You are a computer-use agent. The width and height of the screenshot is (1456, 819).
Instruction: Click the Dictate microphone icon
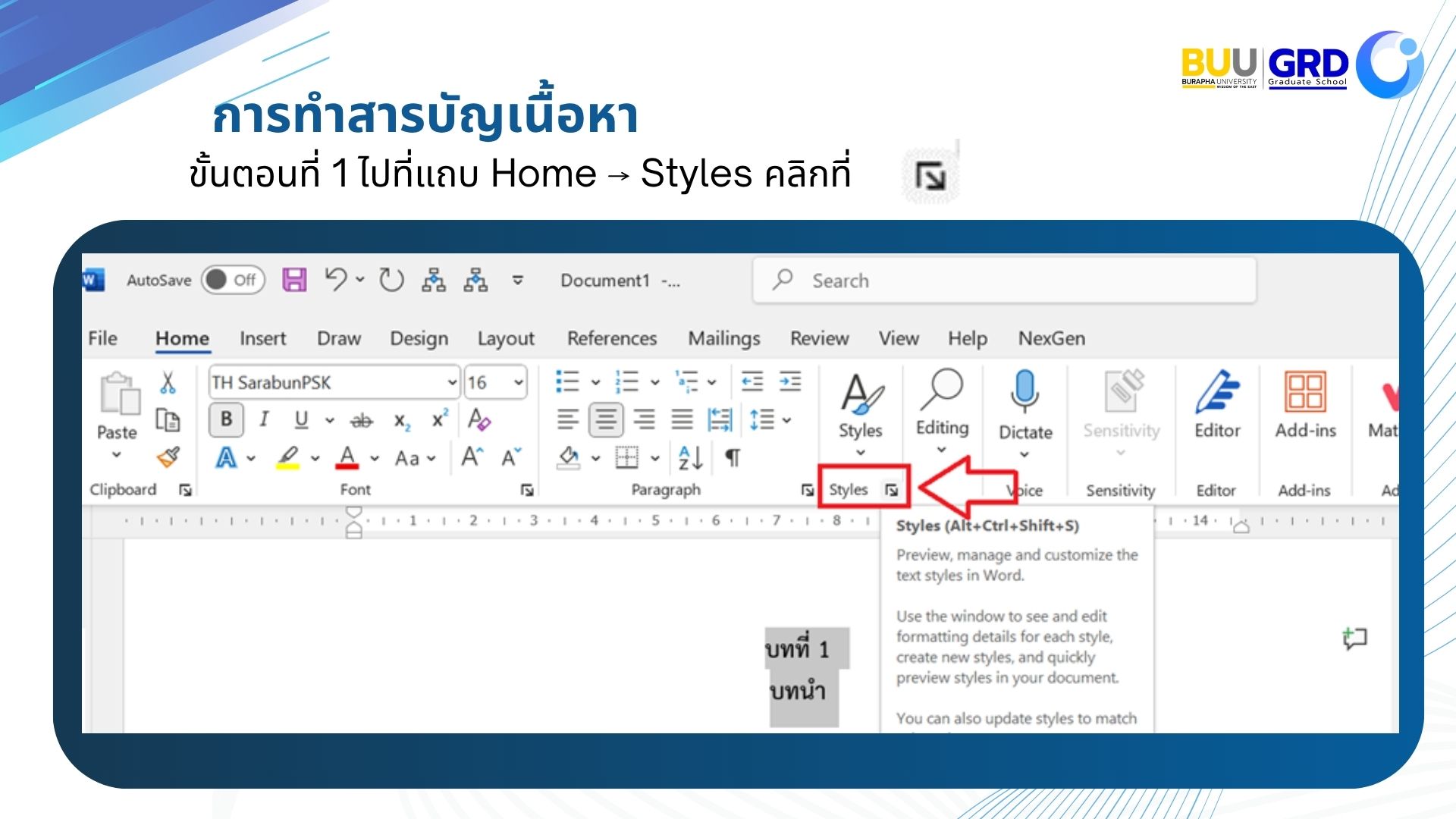(x=1024, y=391)
